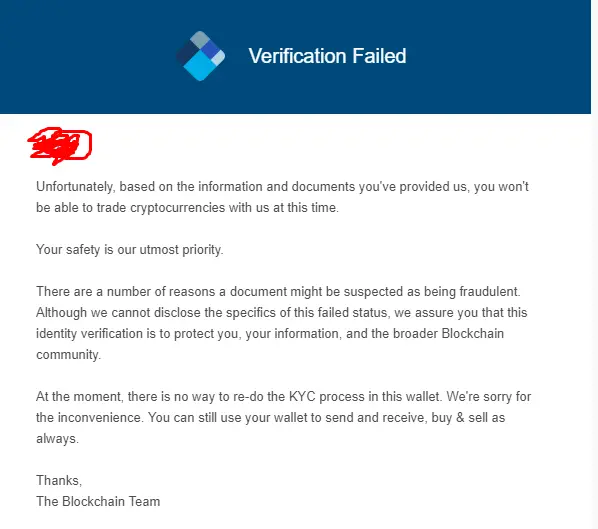The height and width of the screenshot is (529, 598).
Task: Click the phrase "broader Blockchain" in the text
Action: click(448, 334)
